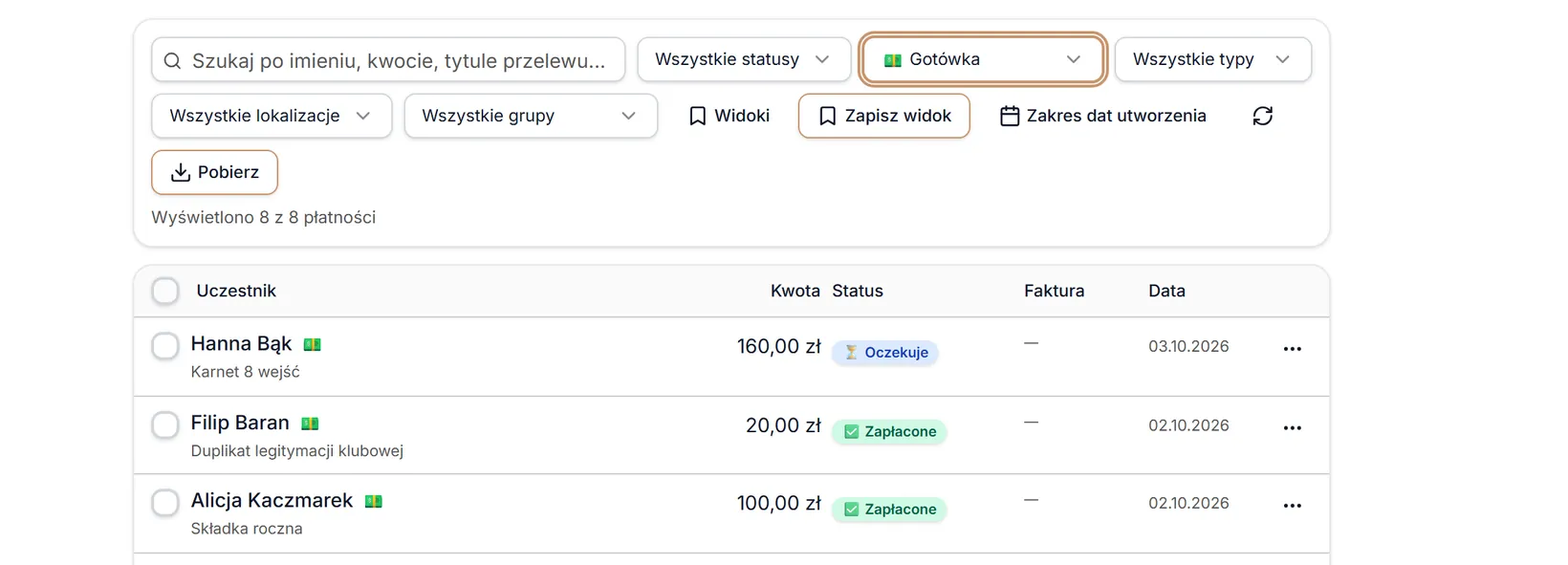Open the Wszystkie grupy dropdown
Viewport: 1568px width, 565px height.
(x=531, y=116)
